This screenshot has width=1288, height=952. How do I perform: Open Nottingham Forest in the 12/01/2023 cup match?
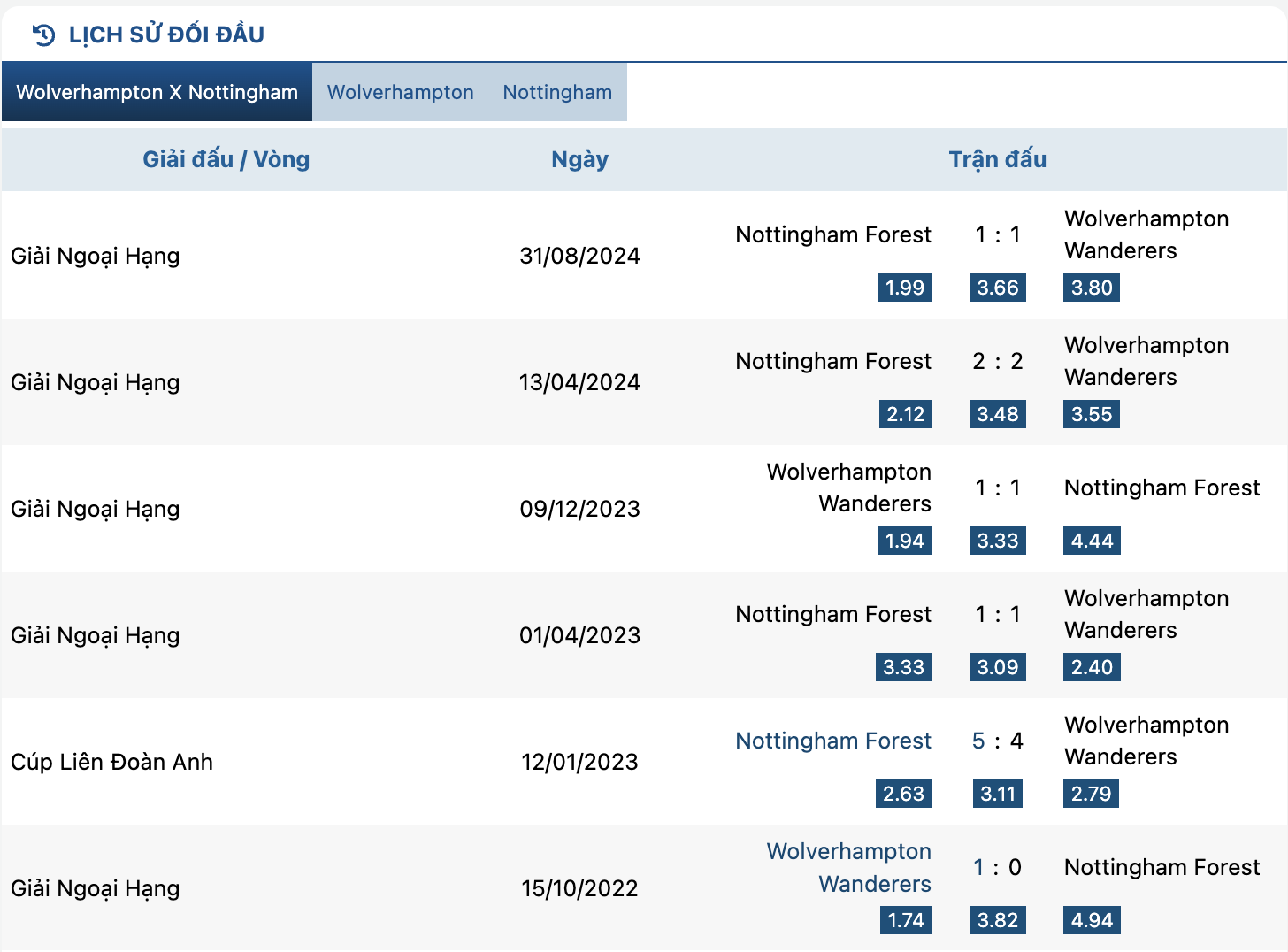click(x=833, y=741)
